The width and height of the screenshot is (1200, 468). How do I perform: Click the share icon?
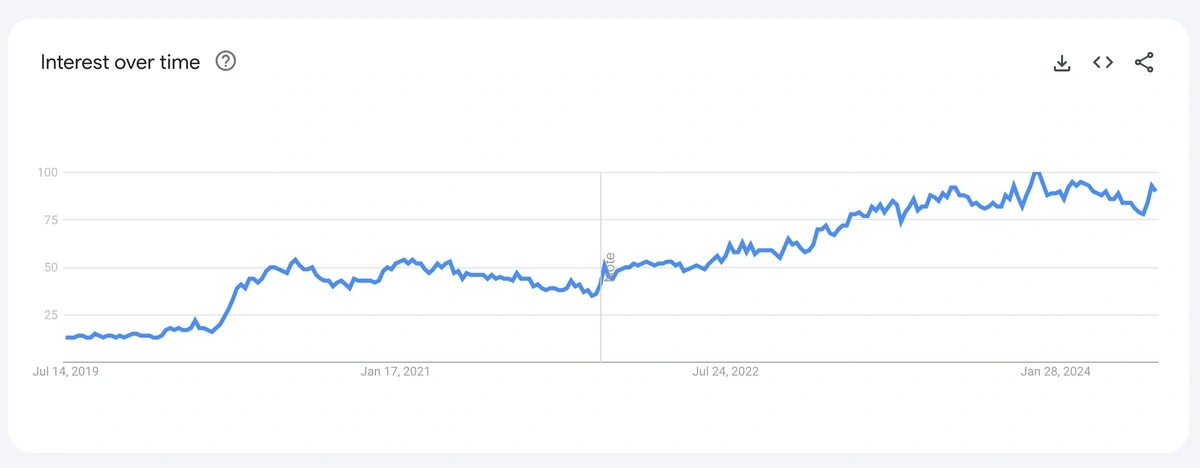pos(1144,62)
